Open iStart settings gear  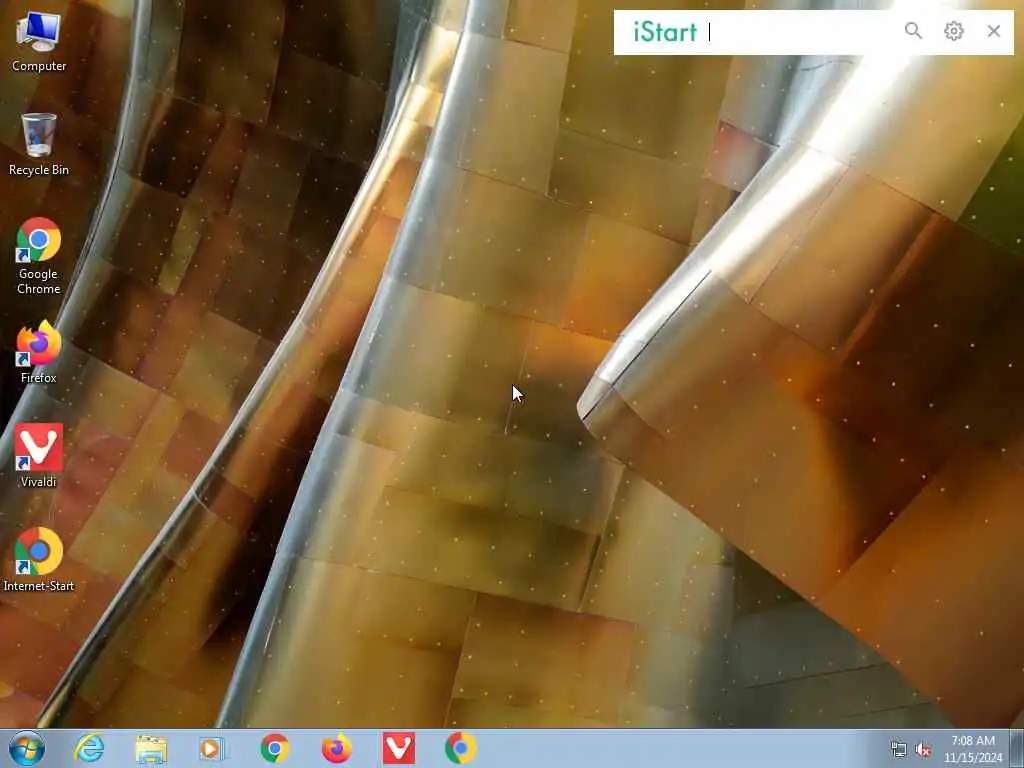point(953,31)
